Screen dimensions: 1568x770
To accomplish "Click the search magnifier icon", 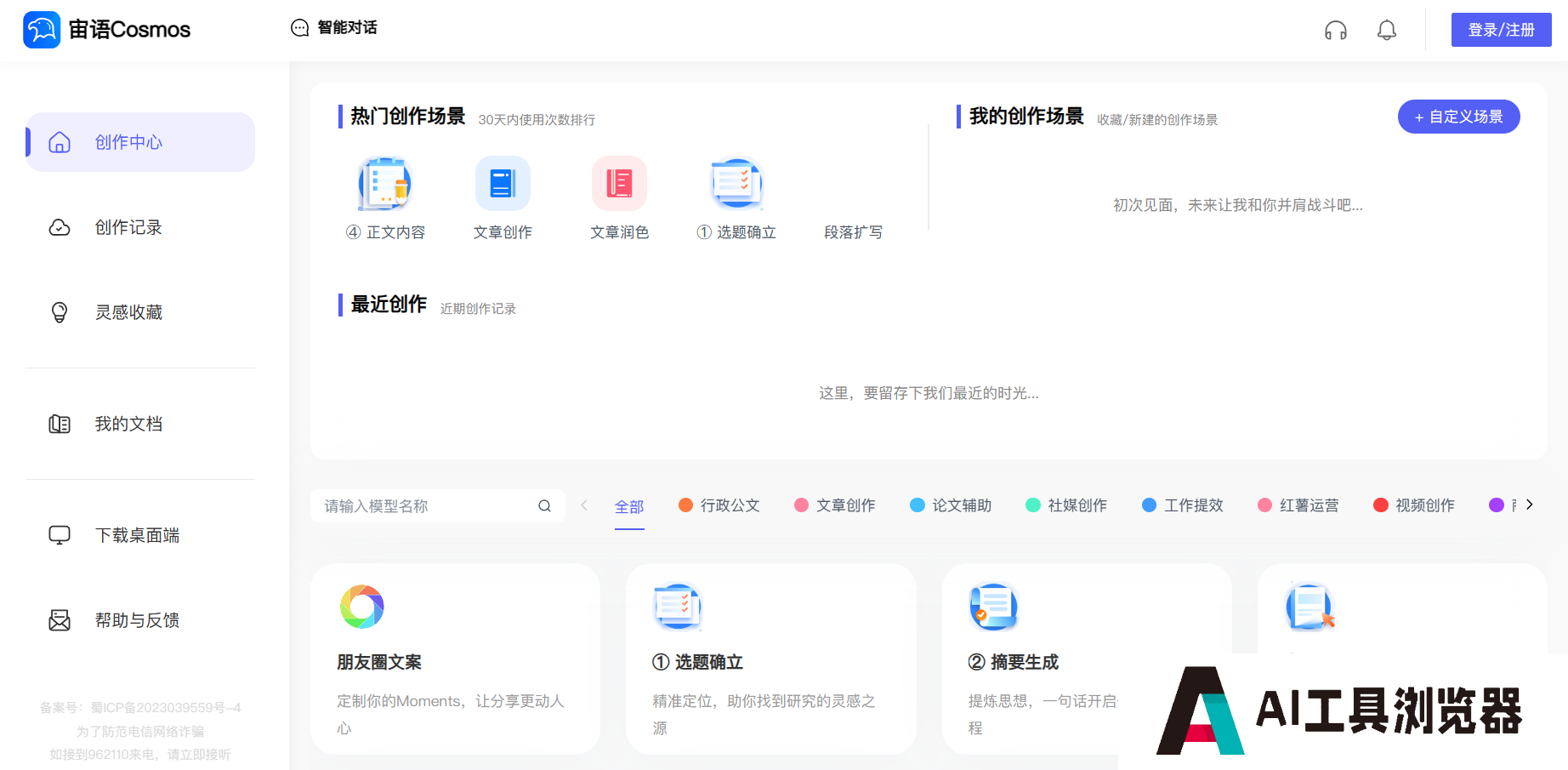I will point(544,506).
